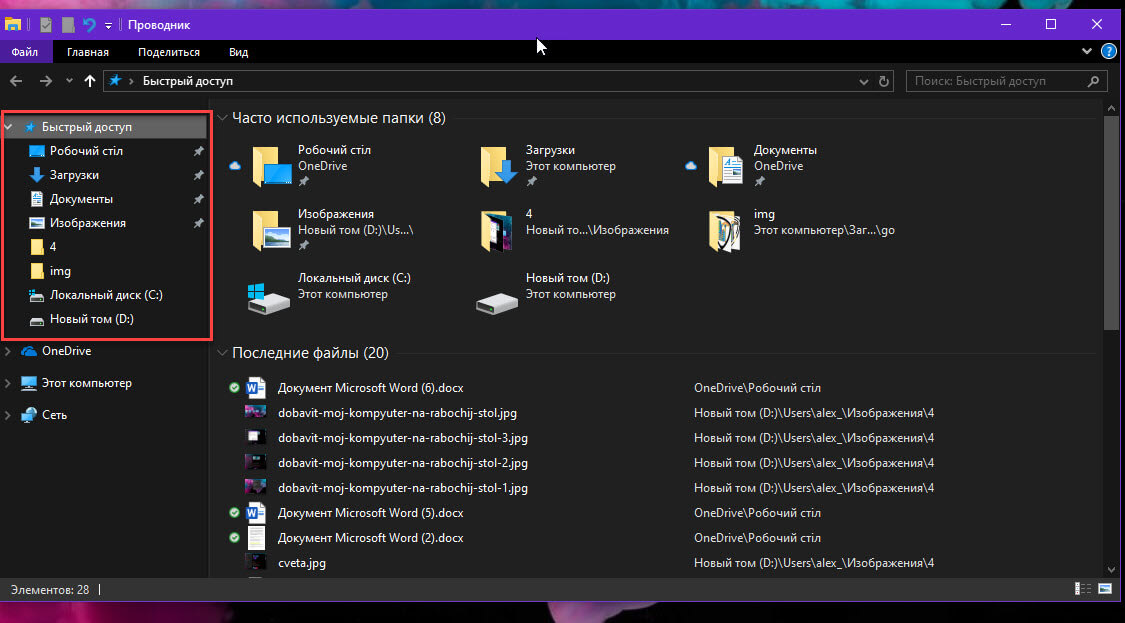The width and height of the screenshot is (1125, 623).
Task: Select Документ Microsoft Word (6).docx
Action: (x=370, y=388)
